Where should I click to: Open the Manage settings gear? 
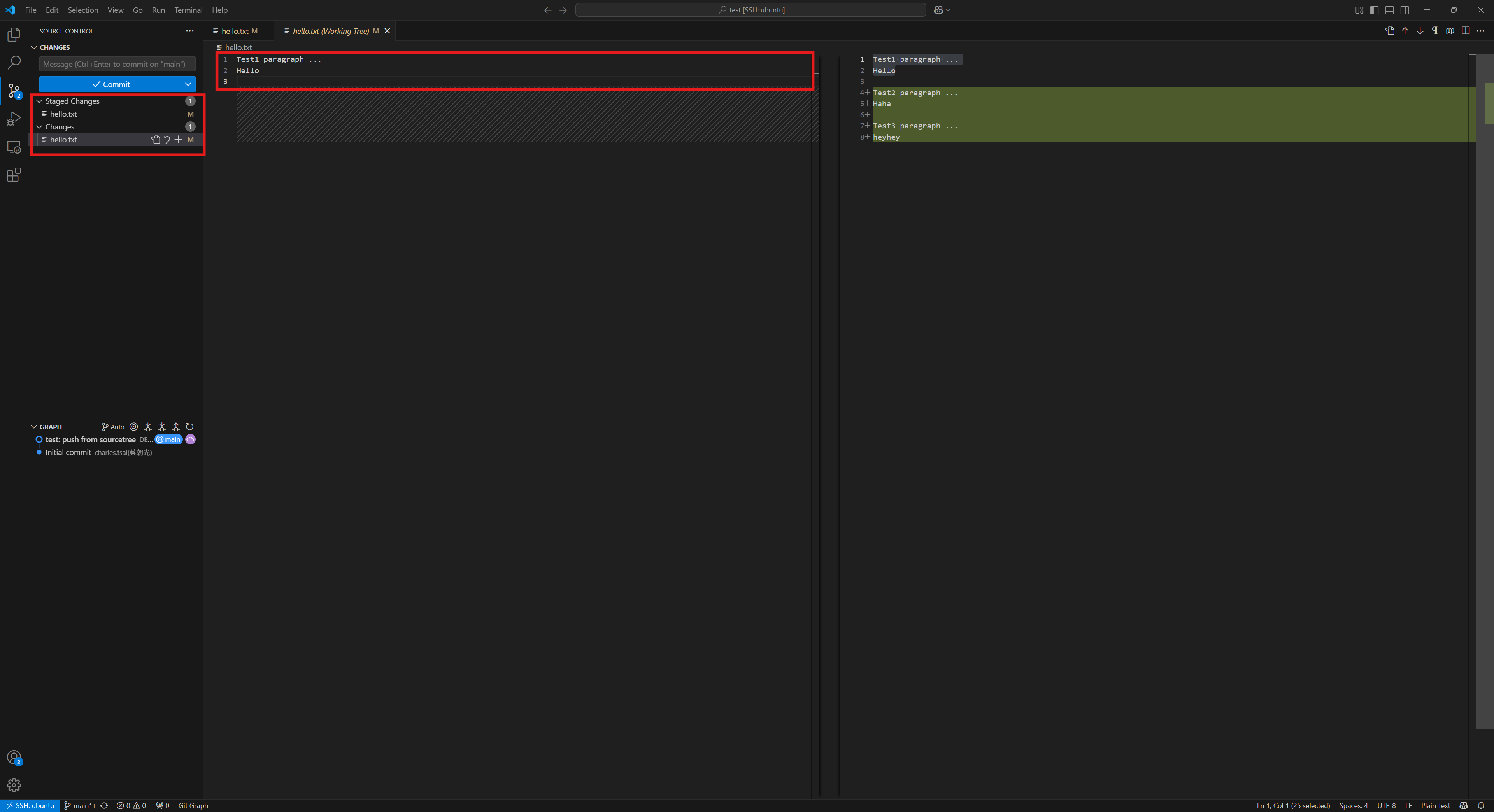(13, 785)
